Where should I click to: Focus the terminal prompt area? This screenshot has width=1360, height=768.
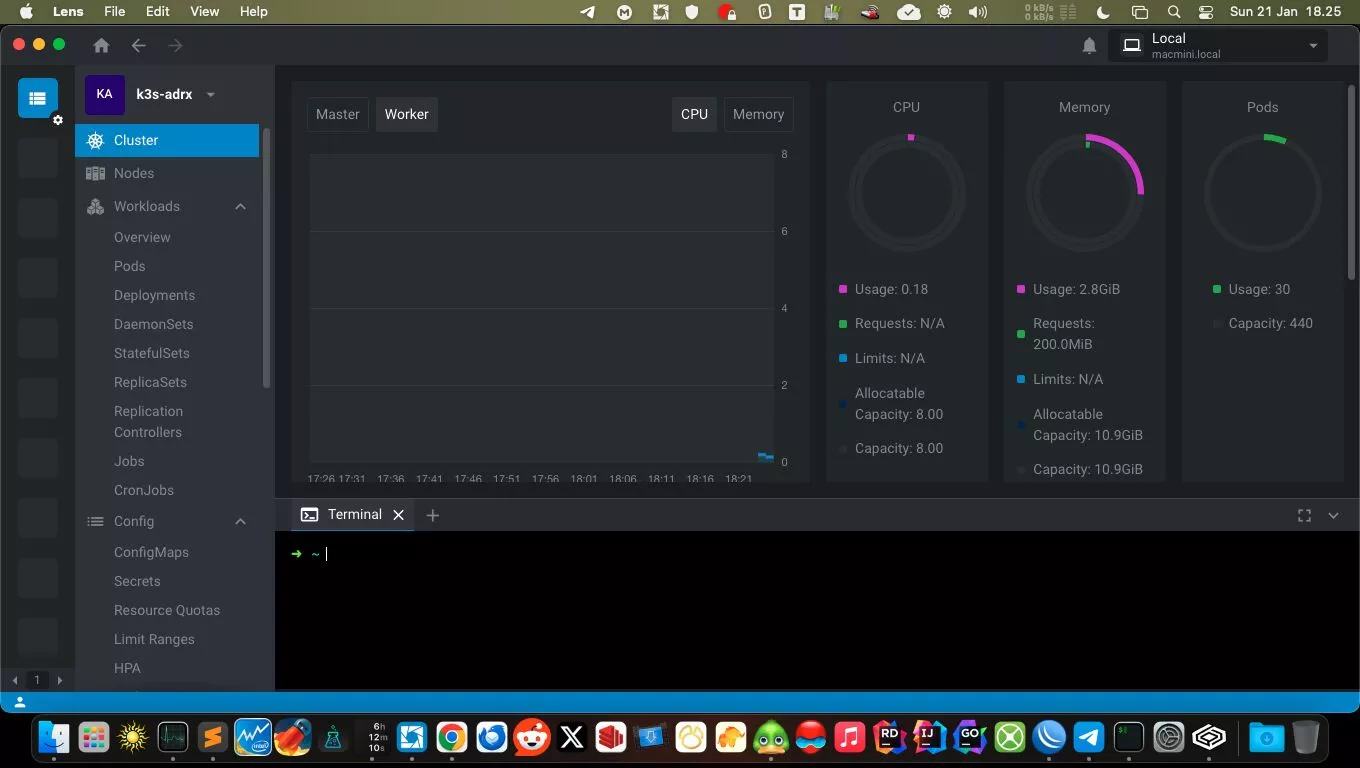tap(817, 609)
